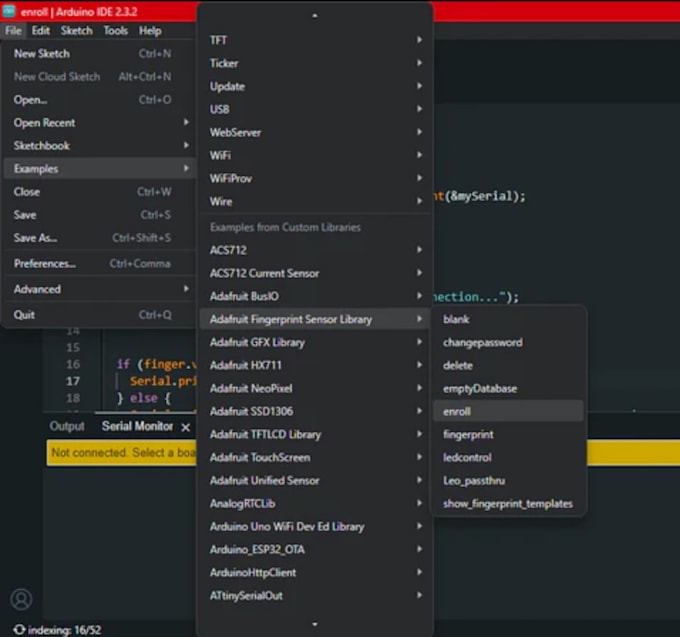Screen dimensions: 680x637
Task: Open Adafruit HX711 examples
Action: (x=315, y=365)
